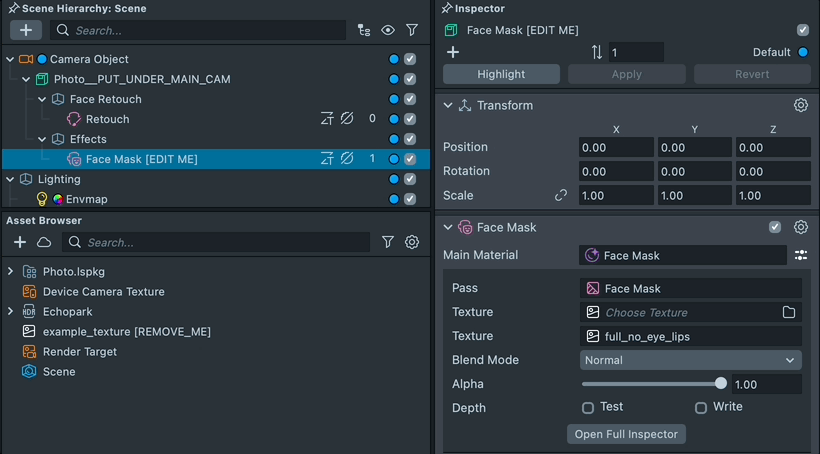Open the Blend Mode dropdown
The width and height of the screenshot is (820, 454).
click(691, 360)
